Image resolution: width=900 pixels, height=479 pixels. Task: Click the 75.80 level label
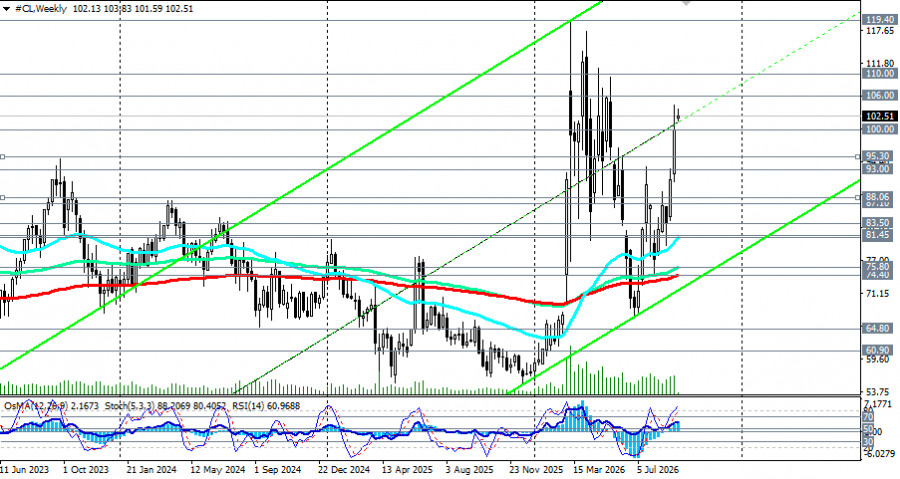tap(880, 267)
